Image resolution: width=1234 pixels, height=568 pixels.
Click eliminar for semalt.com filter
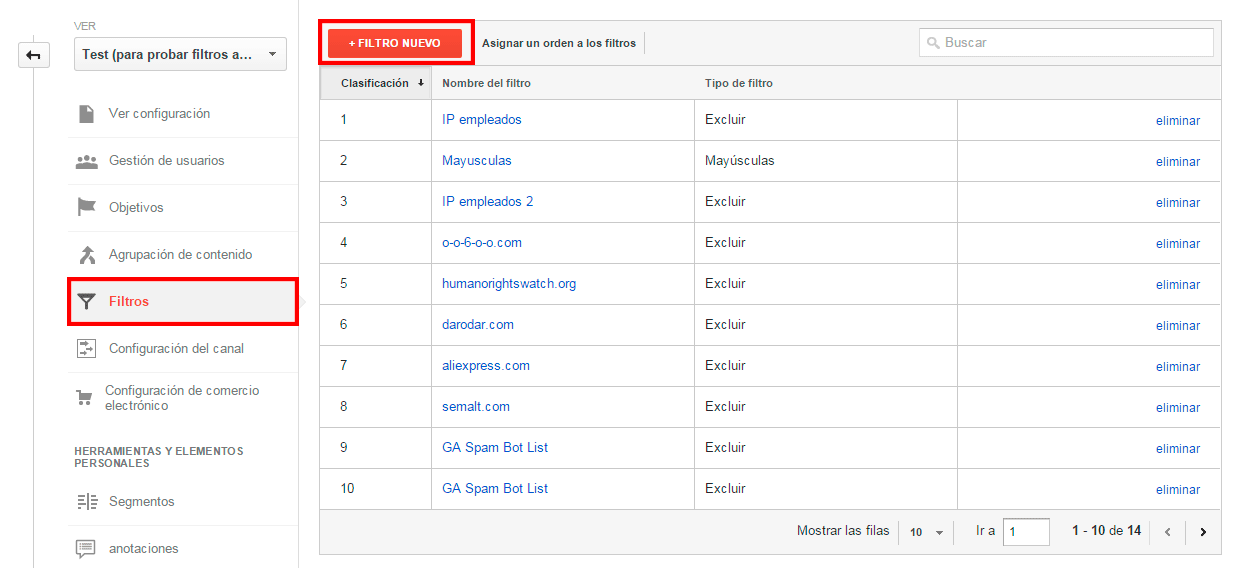[x=1177, y=408]
